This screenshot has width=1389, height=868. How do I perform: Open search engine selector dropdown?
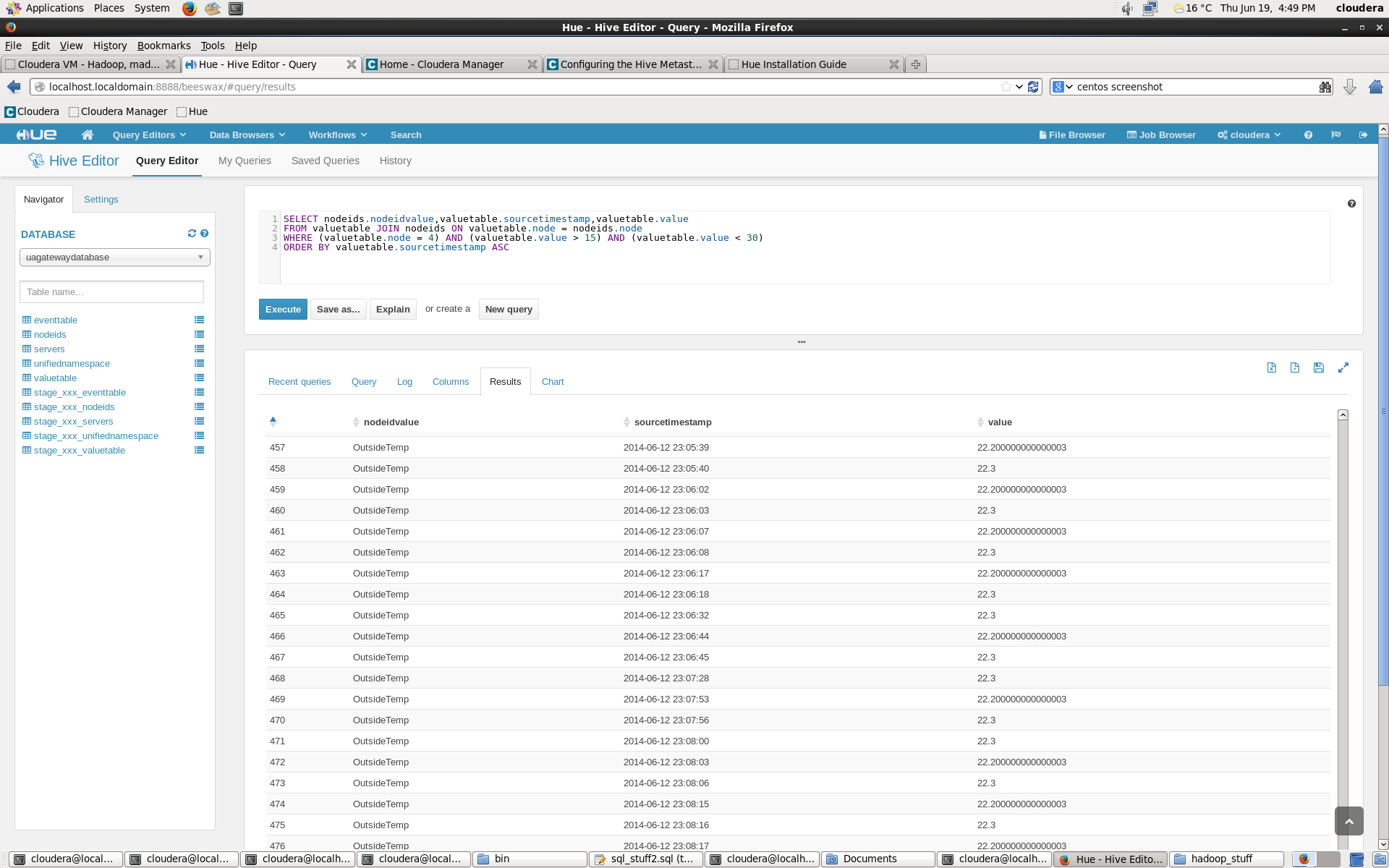coord(1063,87)
